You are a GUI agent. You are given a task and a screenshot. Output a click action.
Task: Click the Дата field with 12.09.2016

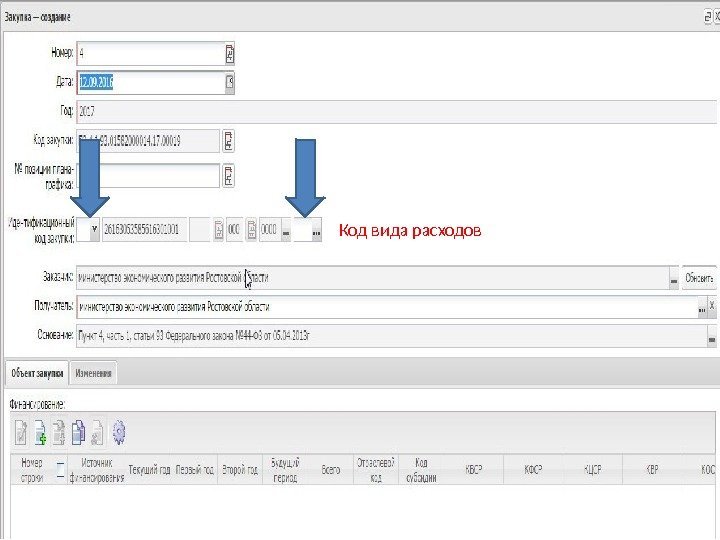point(151,83)
